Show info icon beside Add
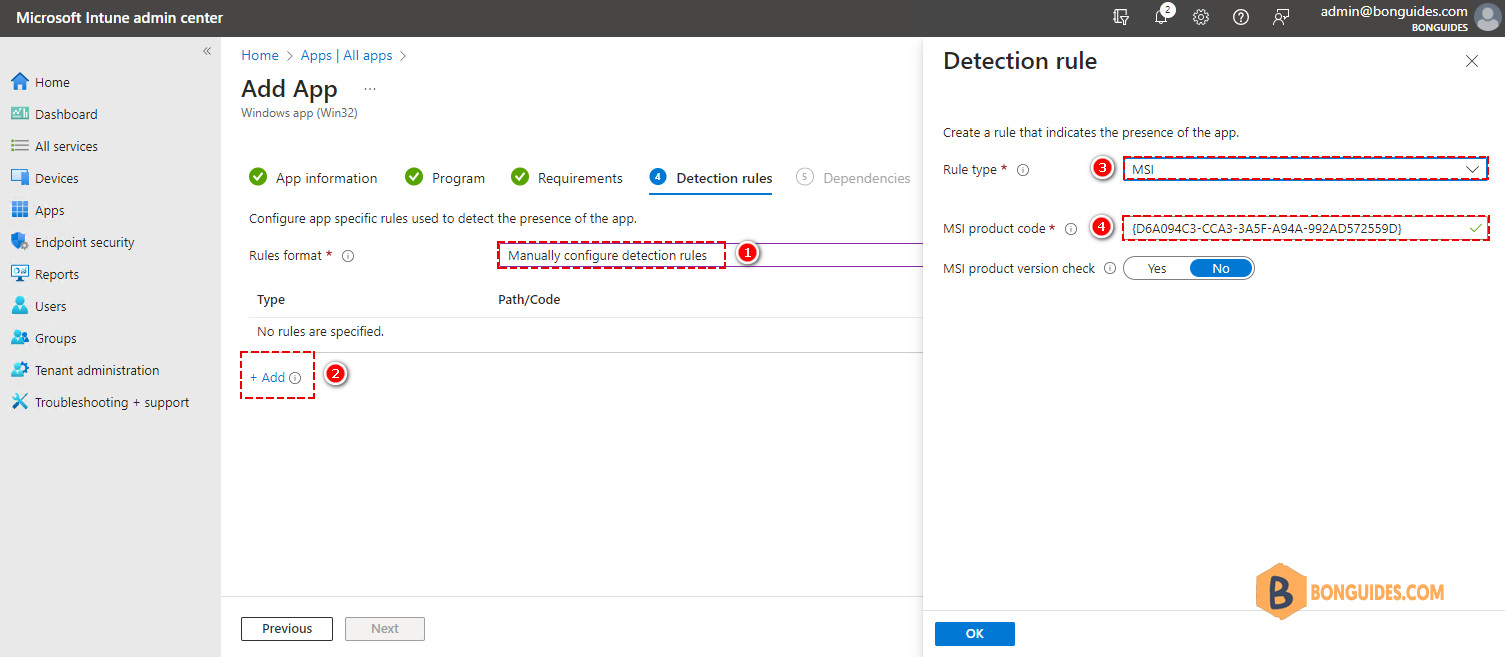 coord(295,378)
